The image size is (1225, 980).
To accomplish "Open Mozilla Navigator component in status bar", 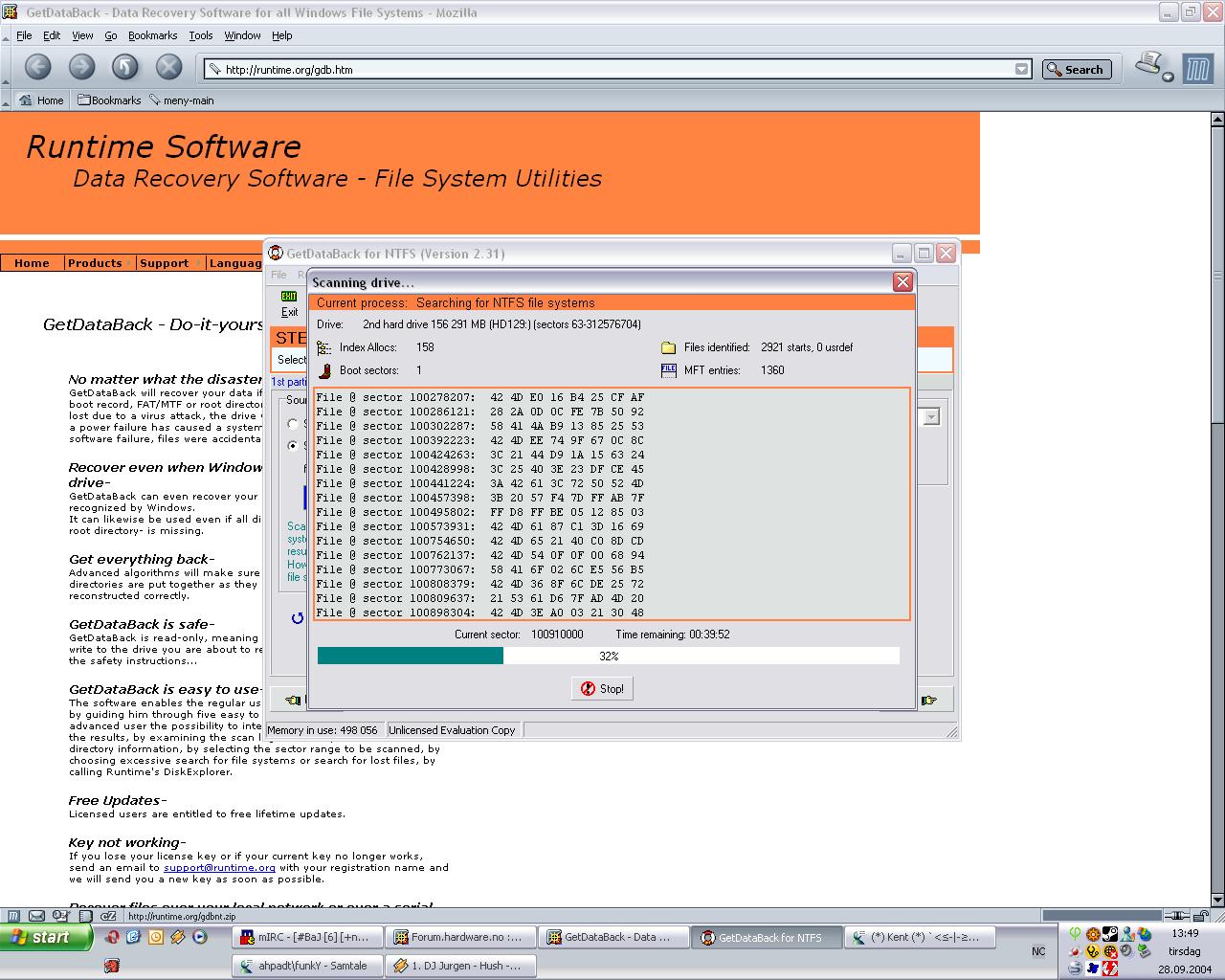I will 13,916.
